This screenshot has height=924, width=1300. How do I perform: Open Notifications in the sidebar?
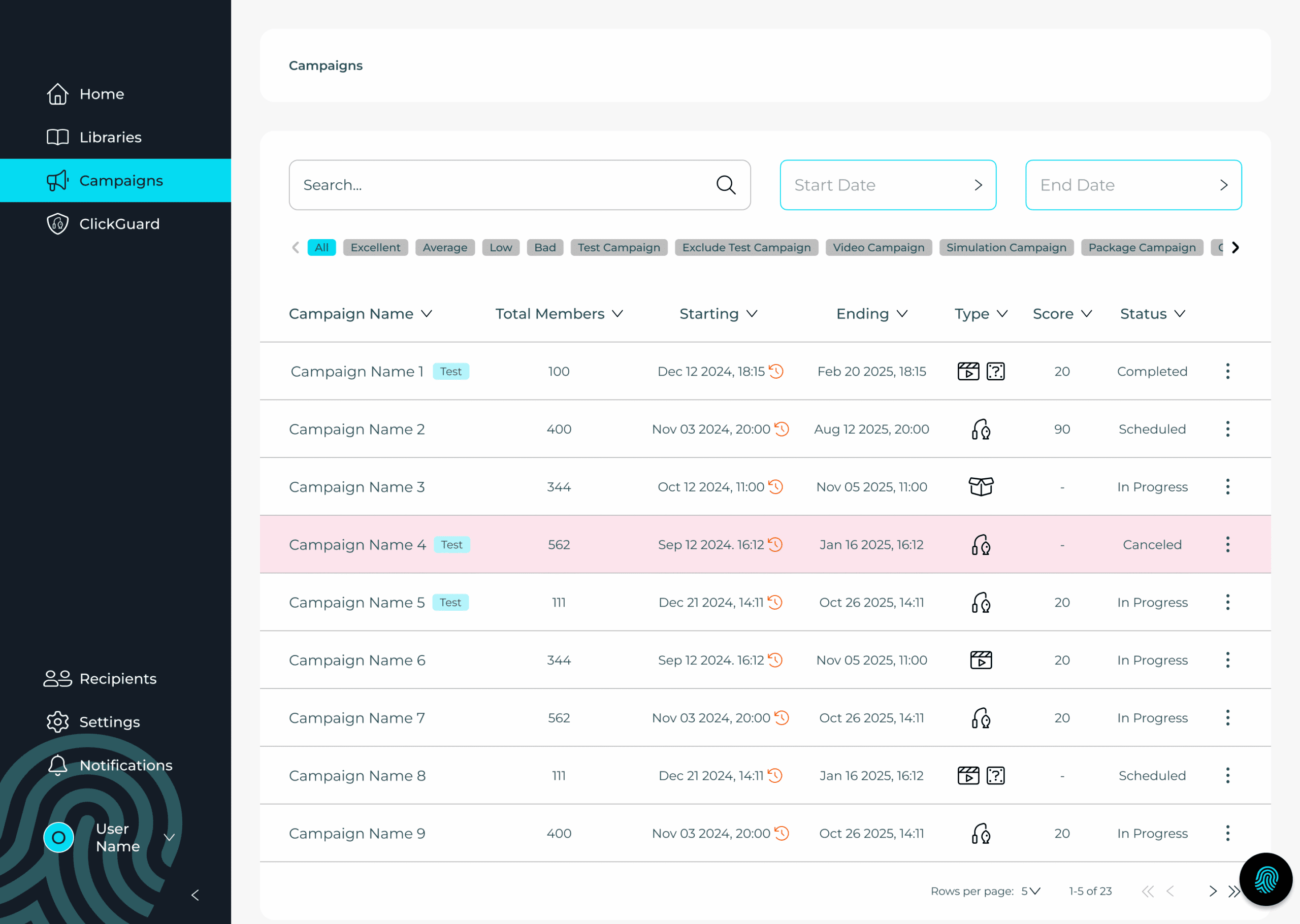[109, 765]
